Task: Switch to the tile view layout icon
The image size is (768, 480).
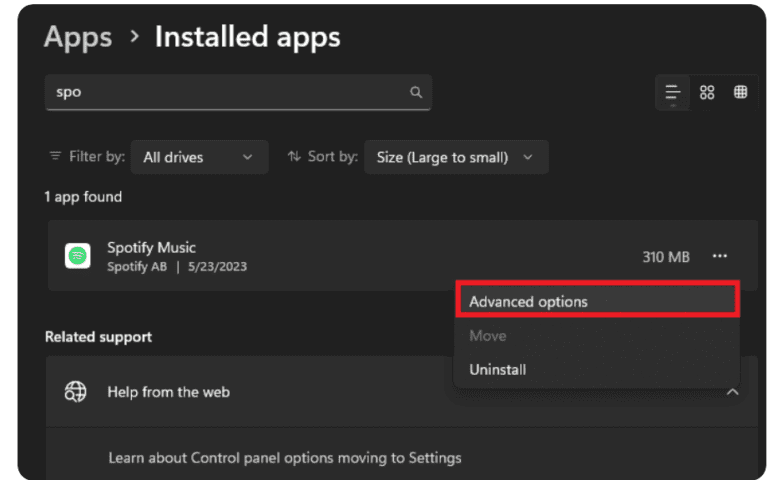Action: pyautogui.click(x=741, y=92)
